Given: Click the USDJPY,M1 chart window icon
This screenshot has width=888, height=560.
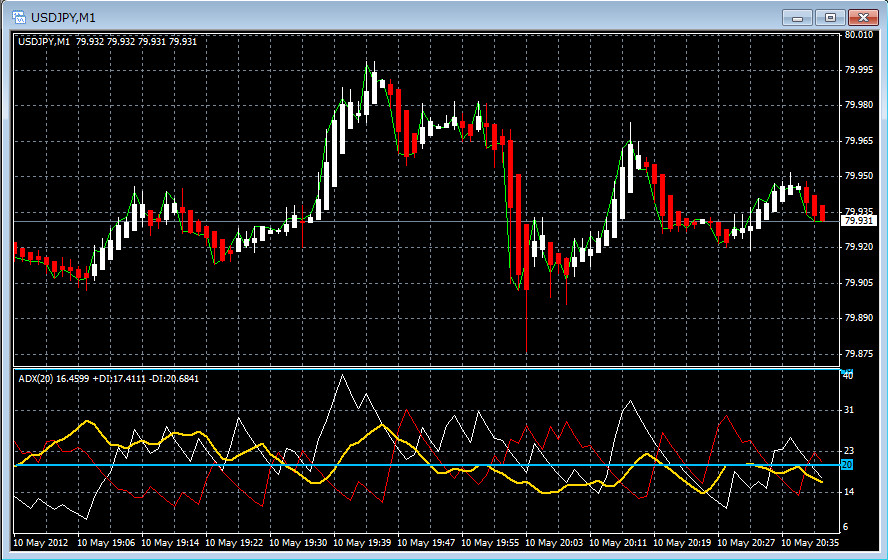Looking at the screenshot, I should click(x=19, y=18).
